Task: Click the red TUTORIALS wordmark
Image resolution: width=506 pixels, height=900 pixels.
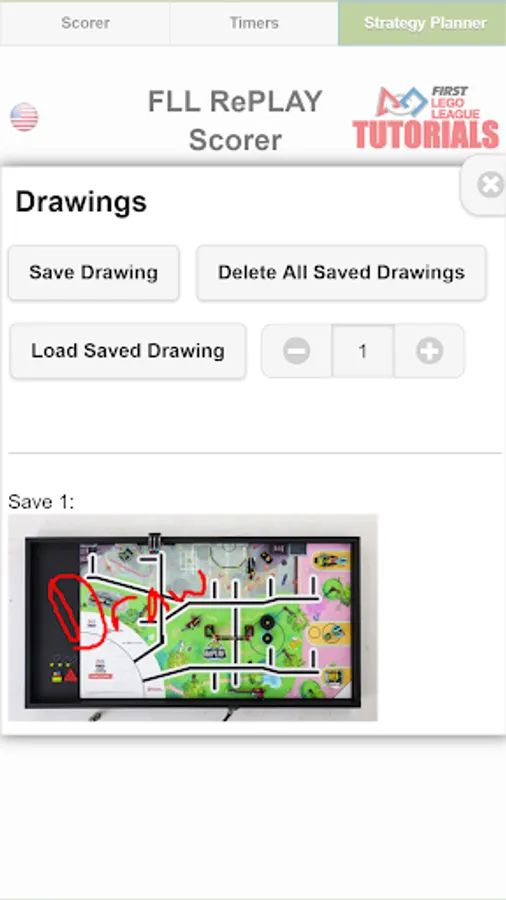Action: click(425, 135)
